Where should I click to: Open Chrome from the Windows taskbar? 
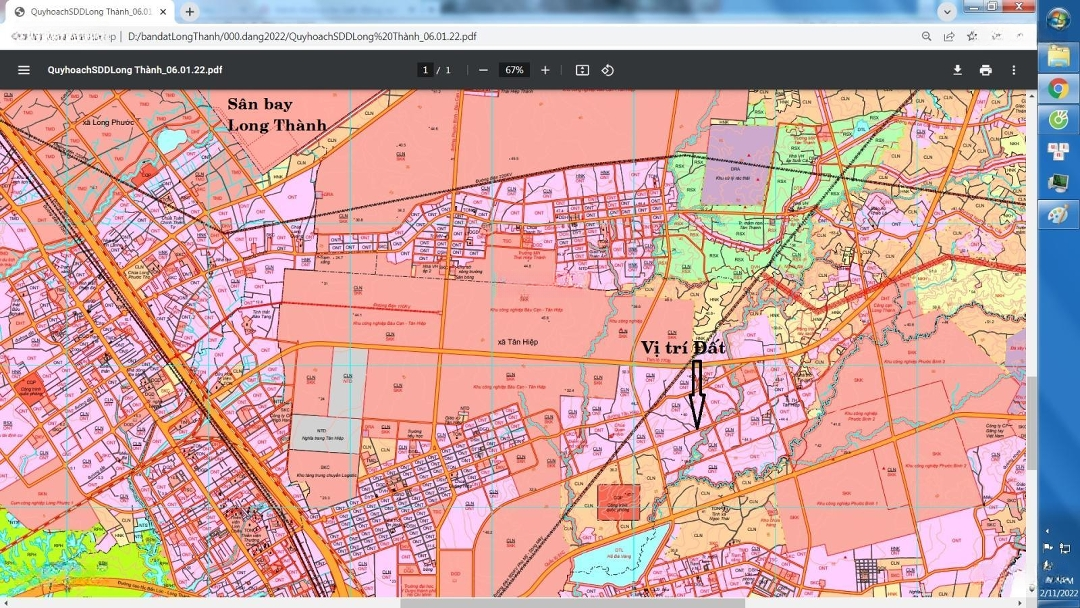click(x=1058, y=88)
